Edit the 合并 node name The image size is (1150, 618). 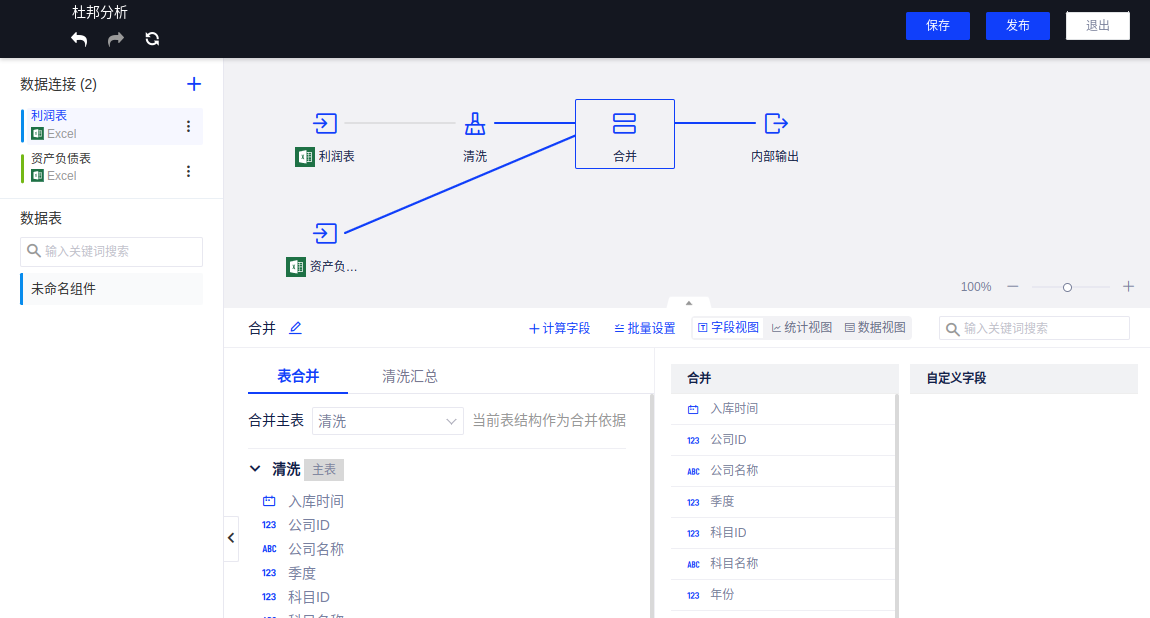(x=295, y=328)
